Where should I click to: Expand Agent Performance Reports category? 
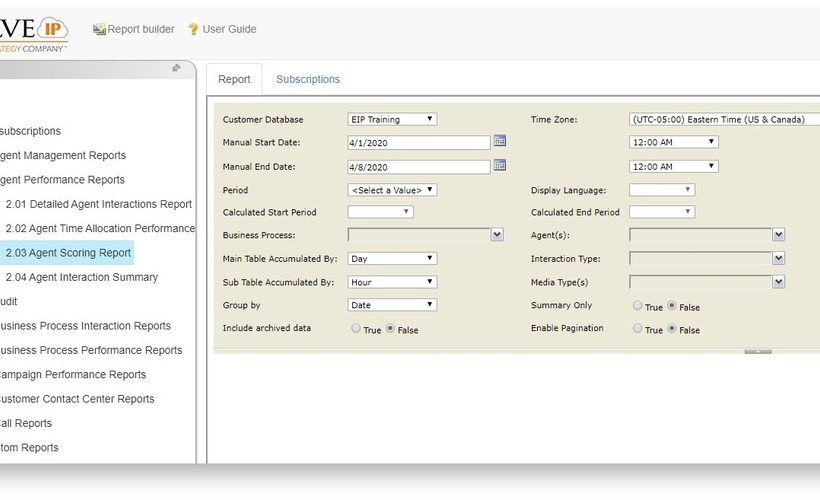62,179
